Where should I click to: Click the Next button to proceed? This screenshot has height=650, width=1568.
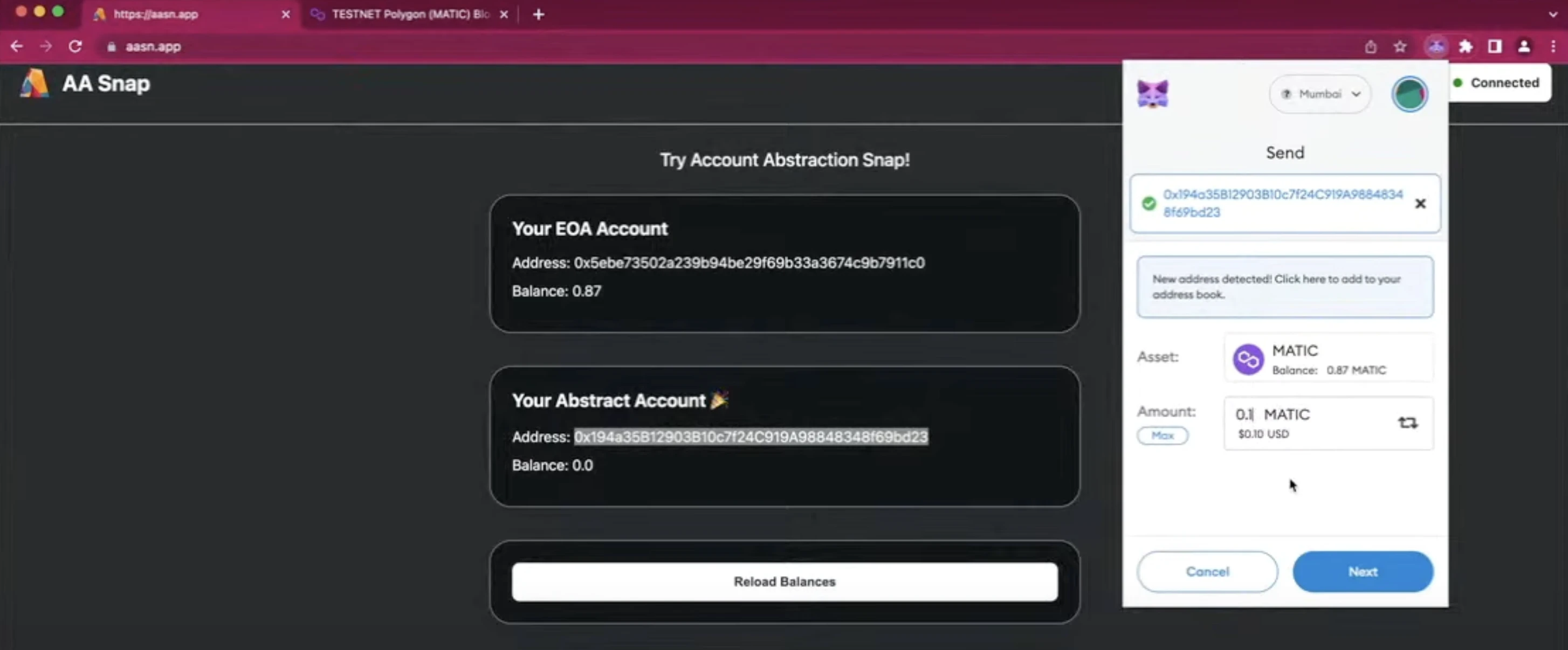click(1363, 571)
